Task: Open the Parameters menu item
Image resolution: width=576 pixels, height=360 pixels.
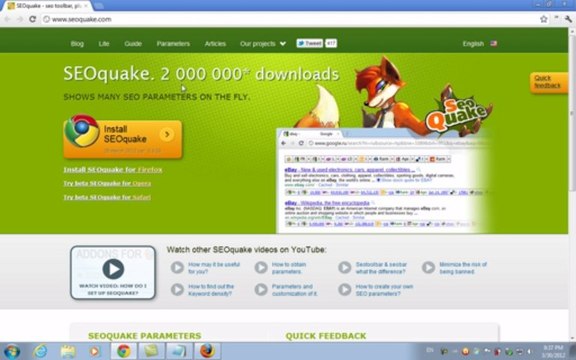Action: [x=173, y=44]
